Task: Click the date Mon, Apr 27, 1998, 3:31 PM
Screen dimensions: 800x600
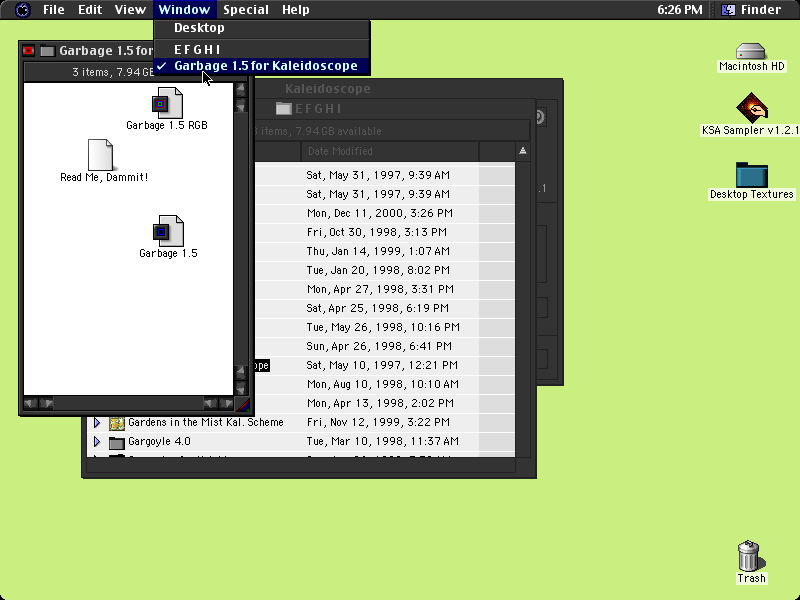Action: pyautogui.click(x=380, y=289)
